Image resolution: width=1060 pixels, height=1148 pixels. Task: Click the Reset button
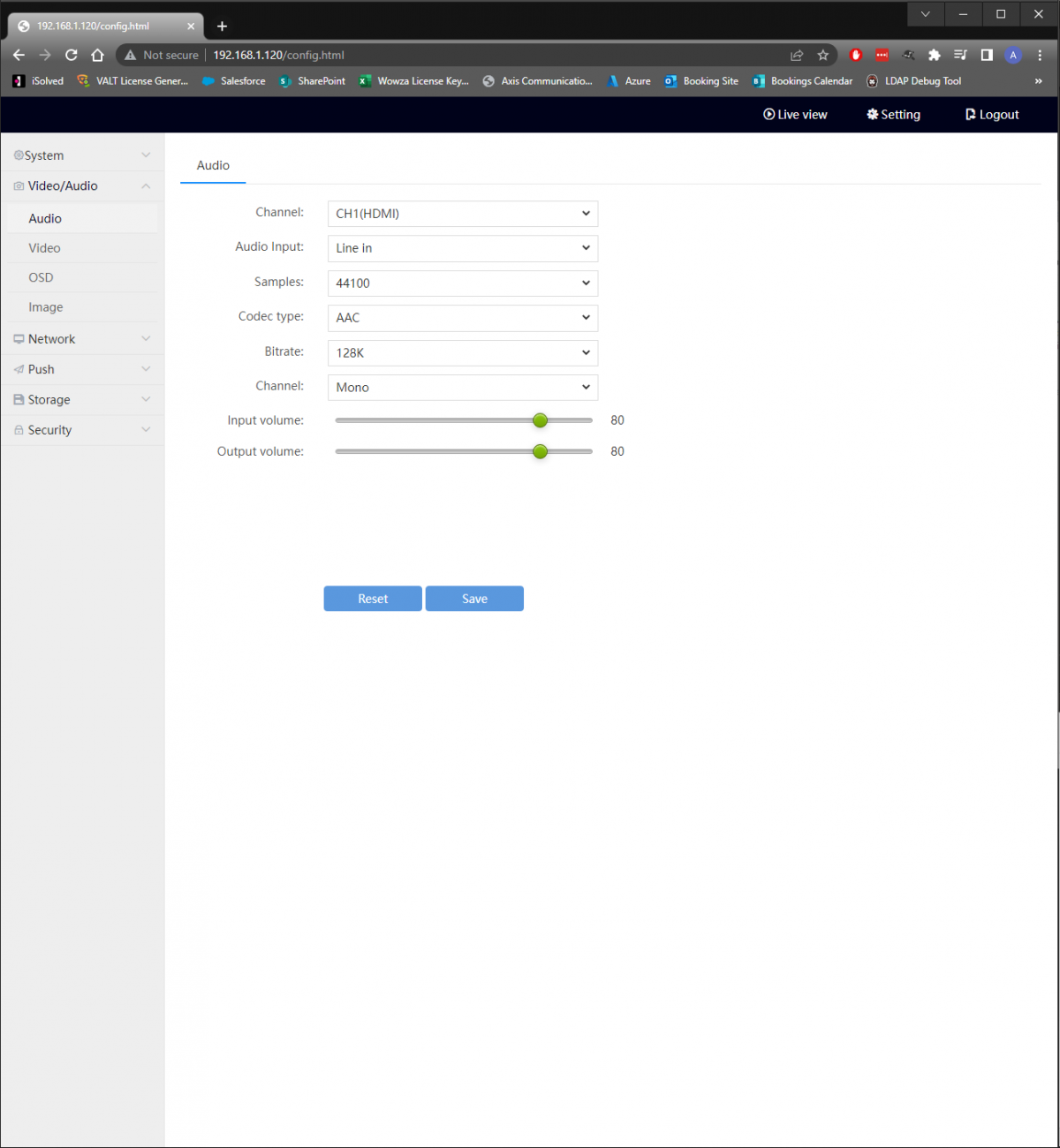coord(373,599)
